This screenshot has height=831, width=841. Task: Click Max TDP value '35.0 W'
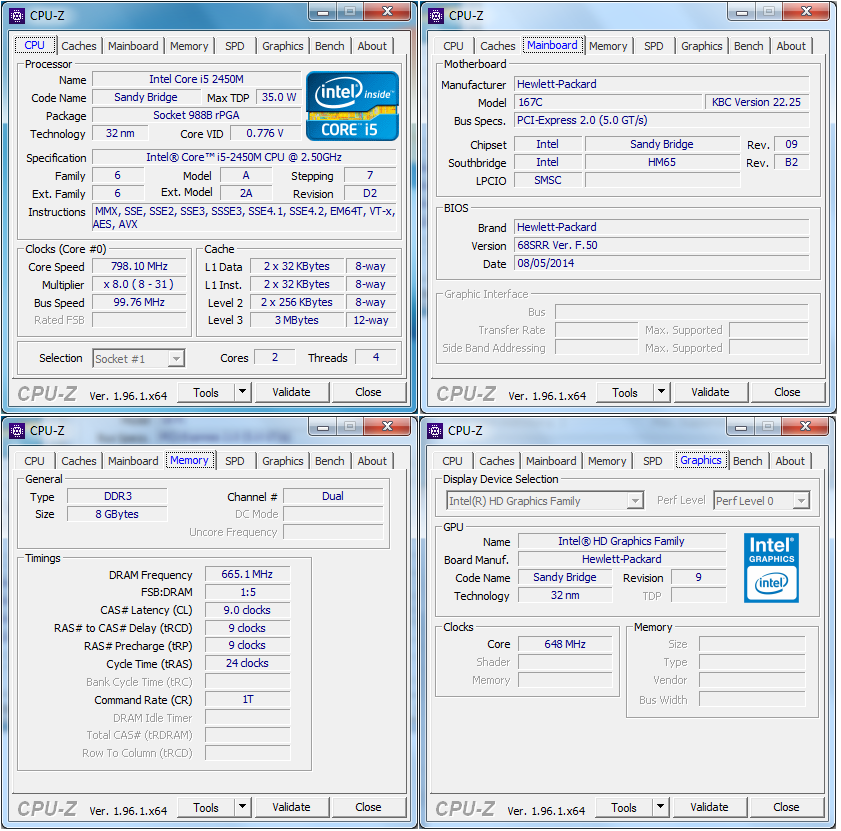click(279, 97)
